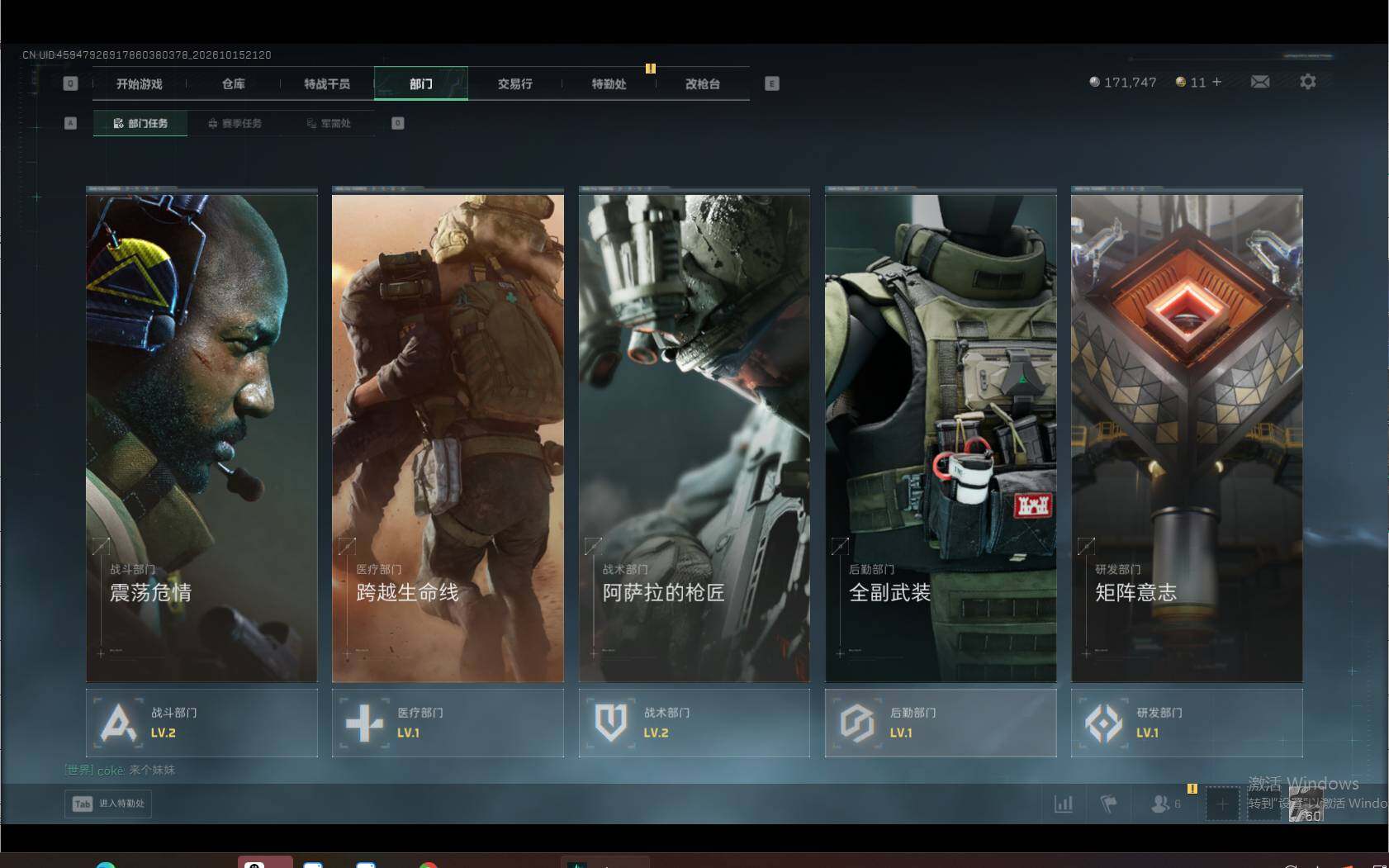Click the Q key hint icon
The height and width of the screenshot is (868, 1389).
70,83
